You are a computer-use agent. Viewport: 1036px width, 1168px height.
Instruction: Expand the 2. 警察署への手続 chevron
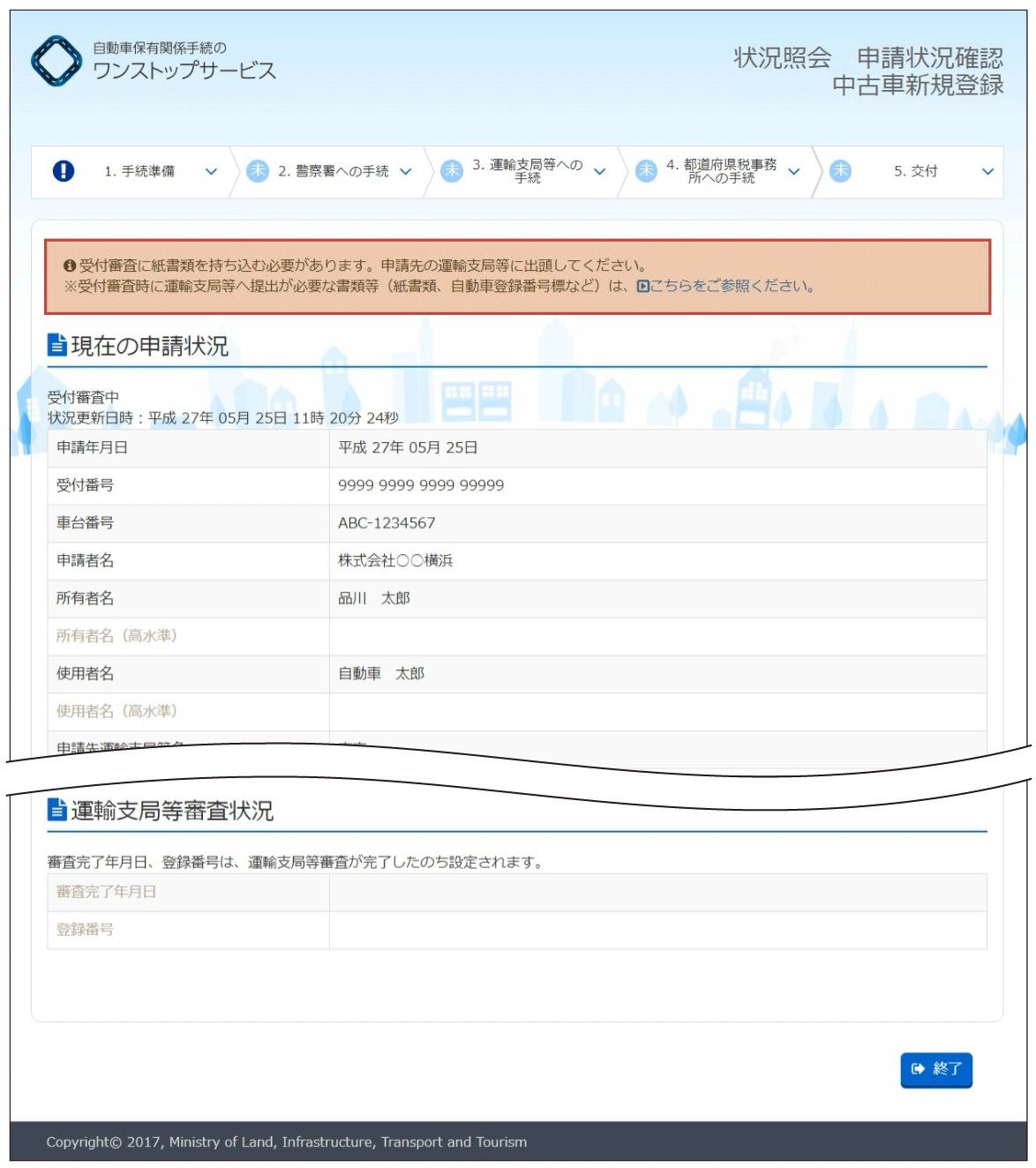click(x=405, y=172)
